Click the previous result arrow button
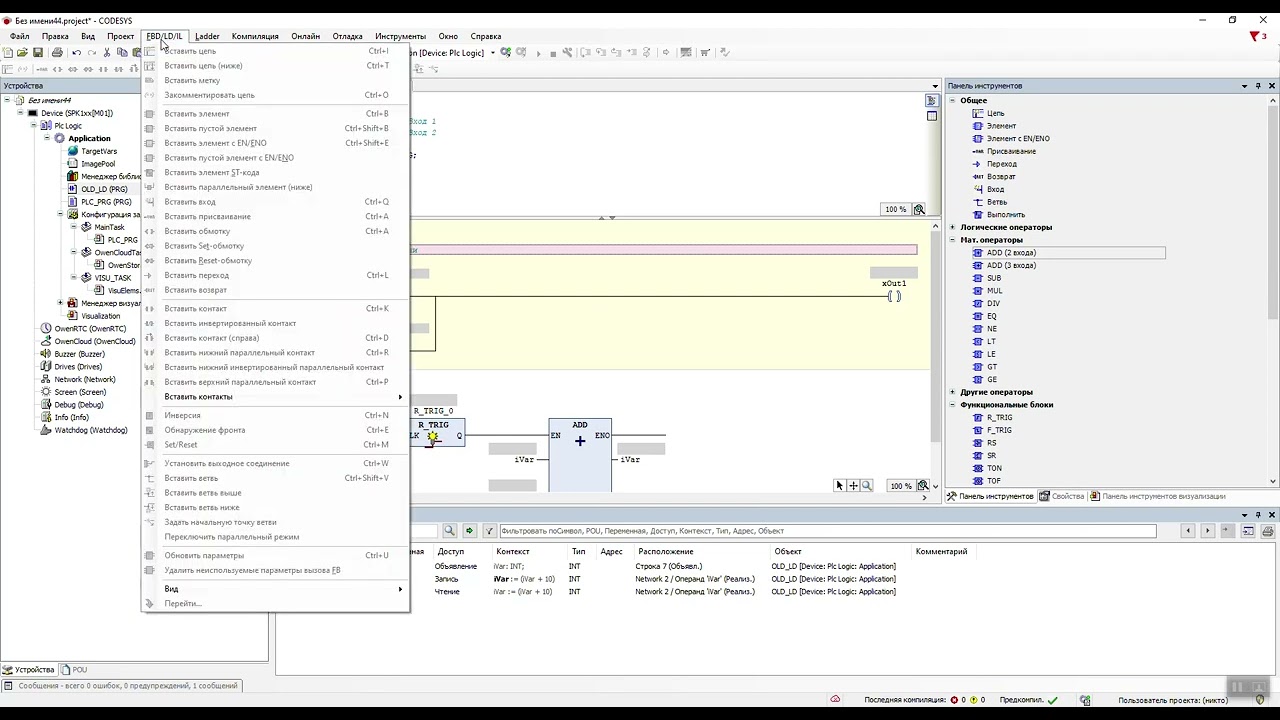The height and width of the screenshot is (720, 1280). point(1188,531)
